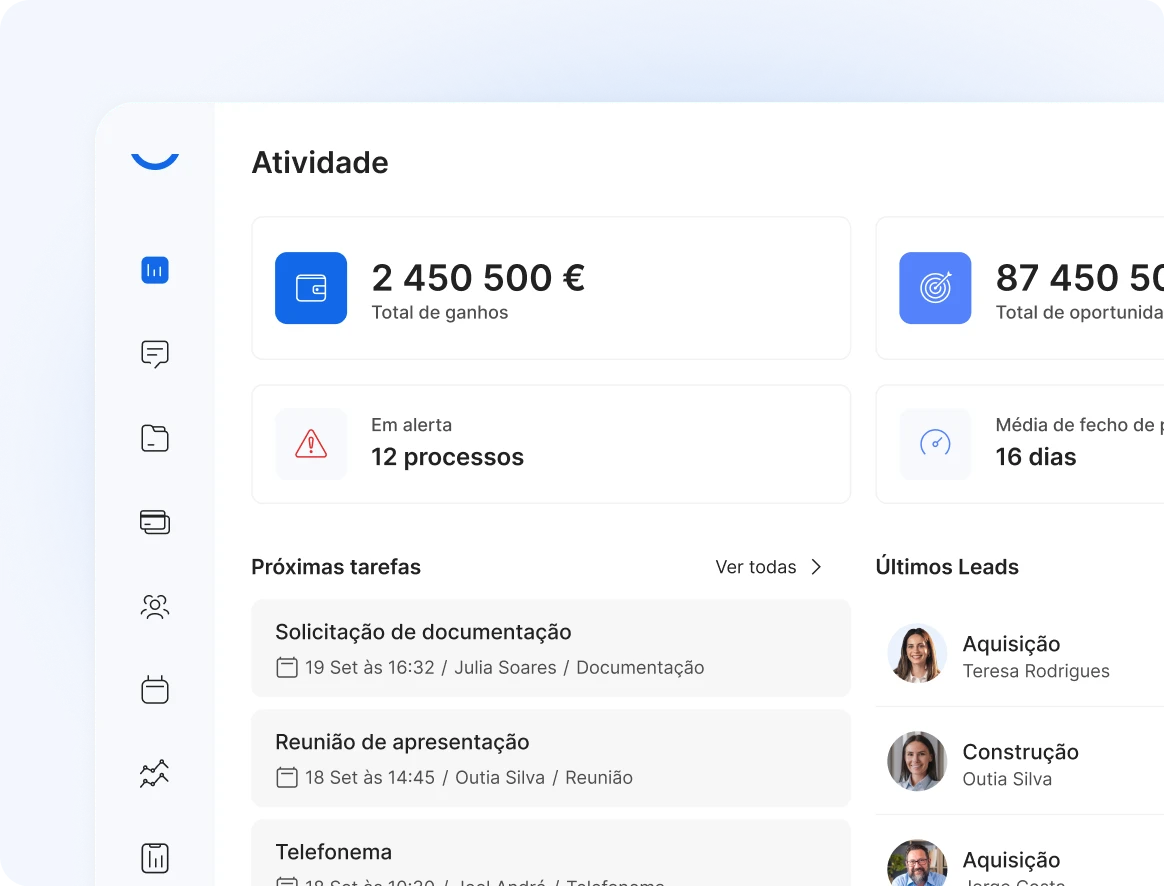Click the app logo above the sidebar
The image size is (1164, 886).
coord(154,155)
